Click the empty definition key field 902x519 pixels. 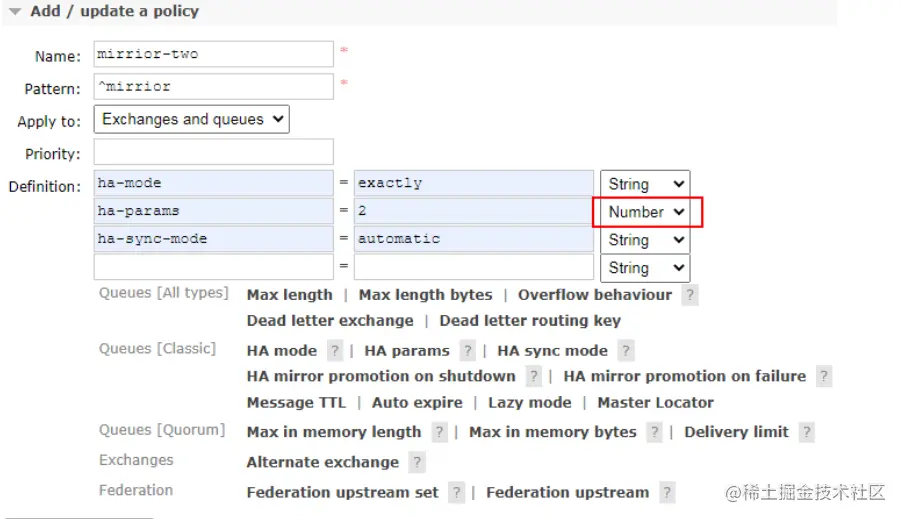tap(213, 267)
